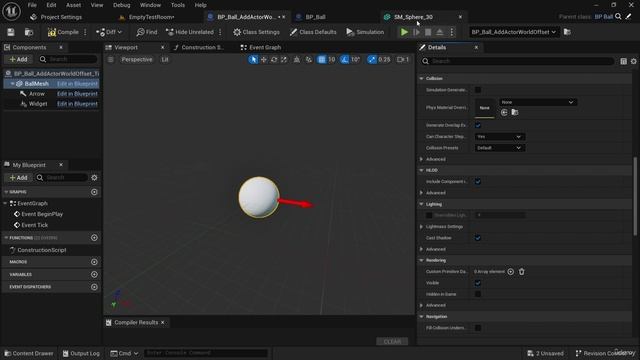Switch to the SM_Sphere_30 tab
Screen dimensions: 640x360
coord(413,17)
